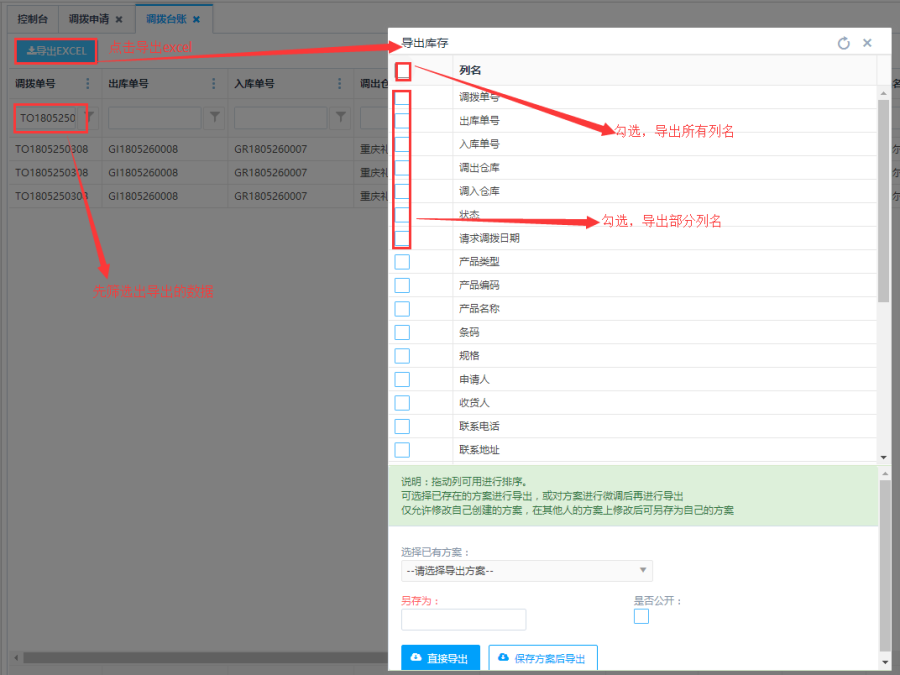Close the 导出库存 dialog
The height and width of the screenshot is (675, 900).
pos(867,43)
